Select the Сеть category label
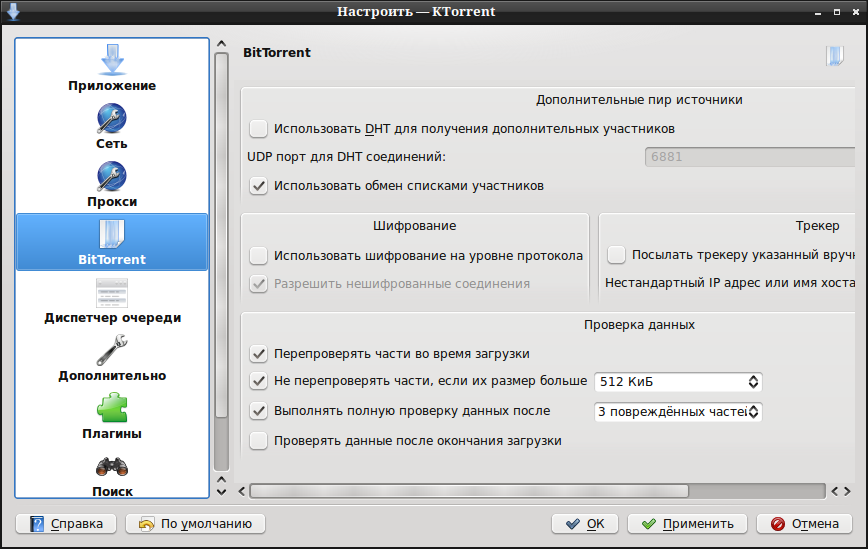Image resolution: width=868 pixels, height=549 pixels. [112, 144]
